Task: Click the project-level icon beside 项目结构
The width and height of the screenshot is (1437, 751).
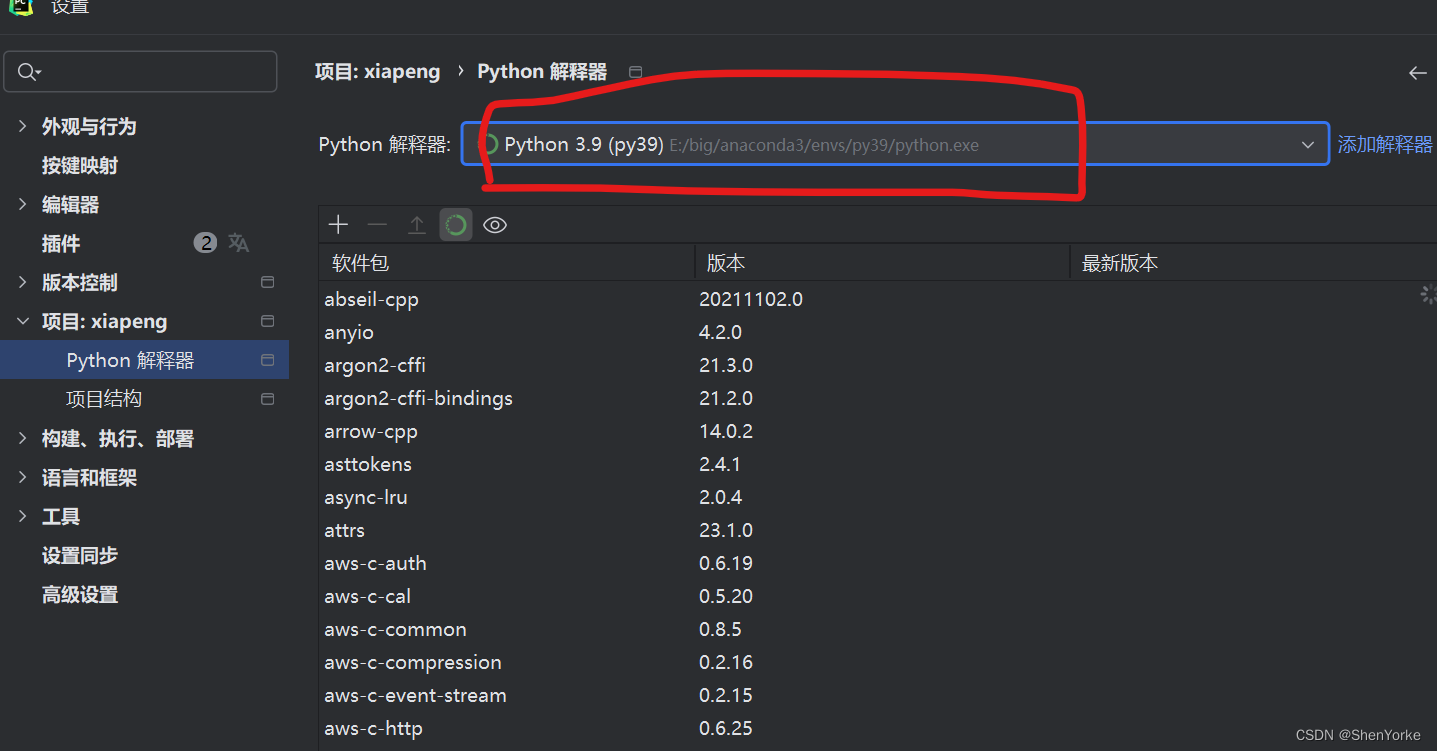Action: point(268,399)
